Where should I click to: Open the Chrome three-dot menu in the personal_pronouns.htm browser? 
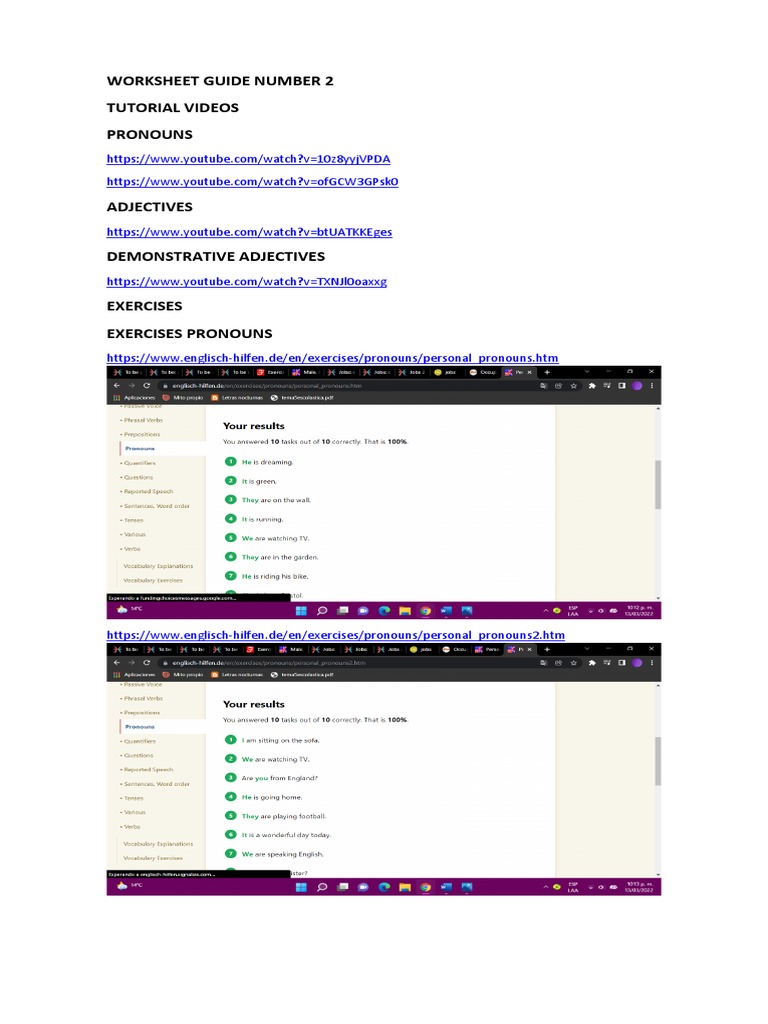652,386
